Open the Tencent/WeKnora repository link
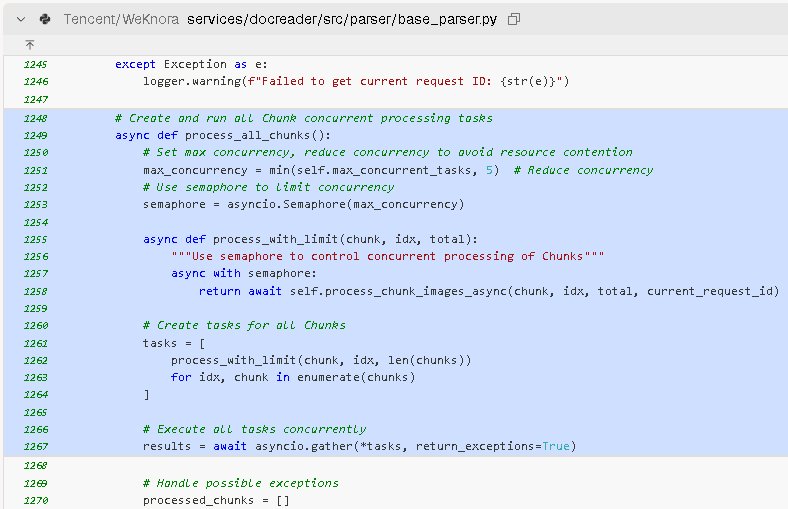 (x=122, y=19)
